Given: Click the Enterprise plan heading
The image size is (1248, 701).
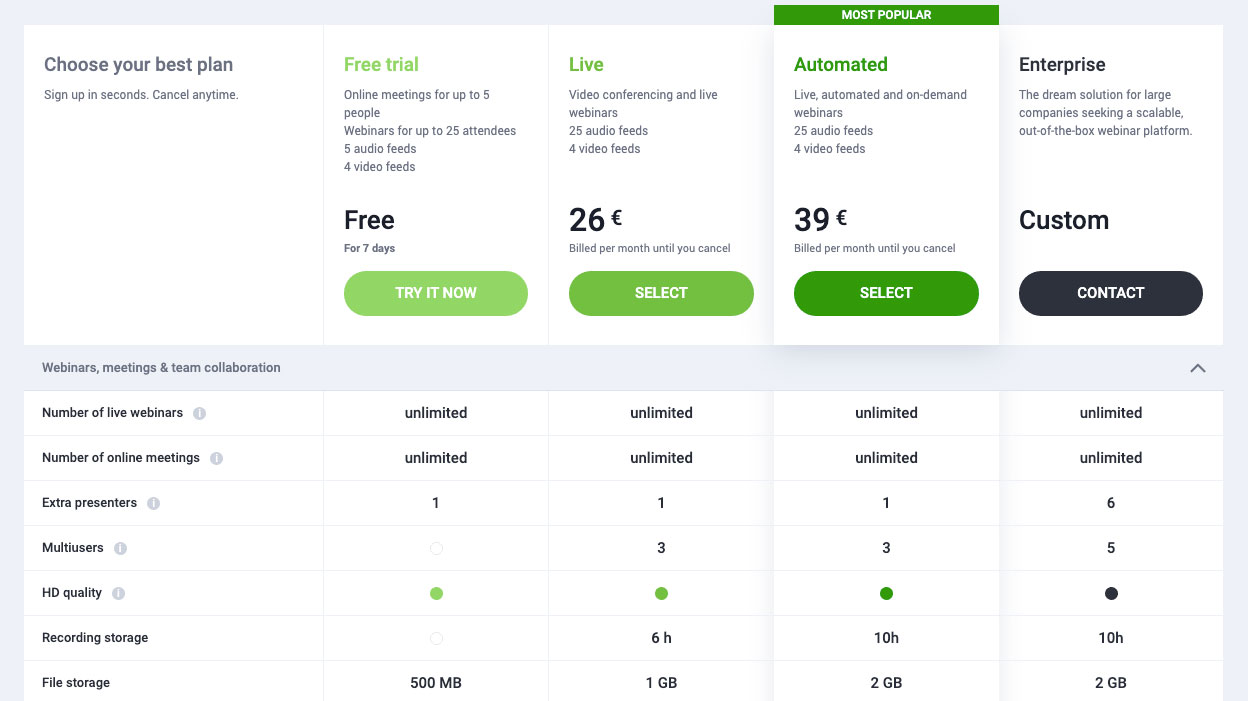Looking at the screenshot, I should [1062, 64].
